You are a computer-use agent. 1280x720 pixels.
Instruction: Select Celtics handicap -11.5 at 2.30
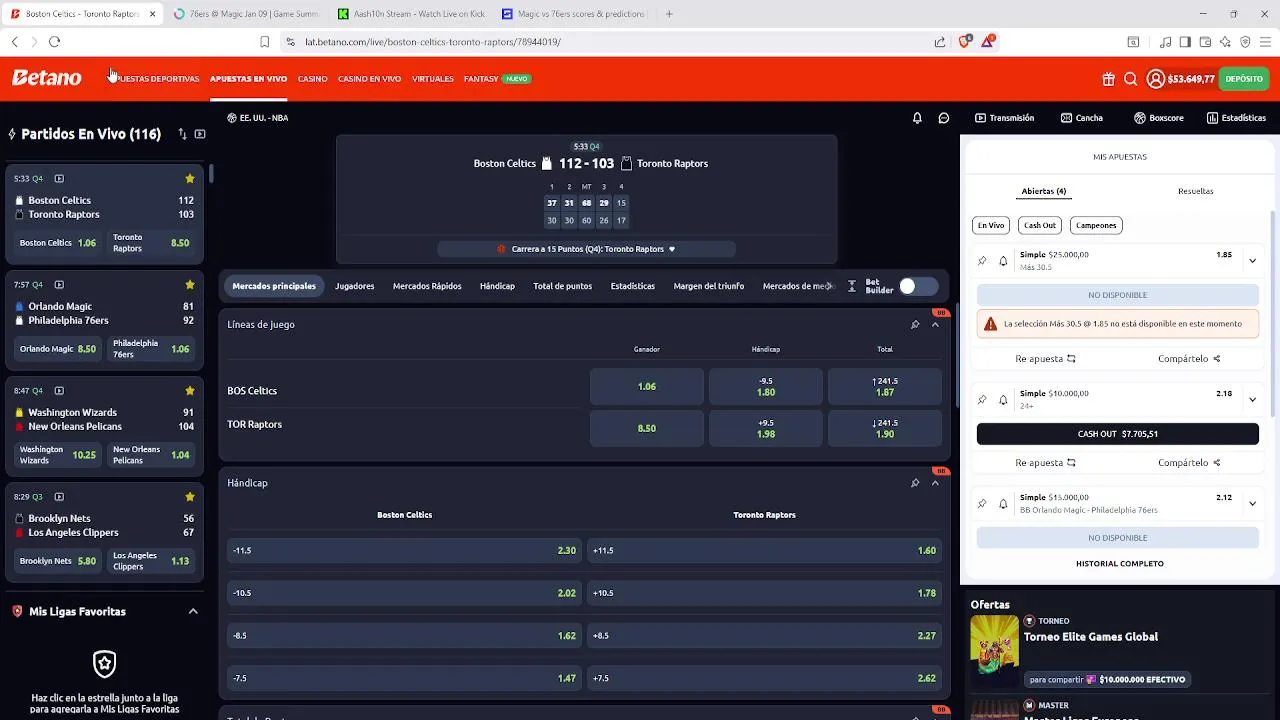[x=404, y=551]
